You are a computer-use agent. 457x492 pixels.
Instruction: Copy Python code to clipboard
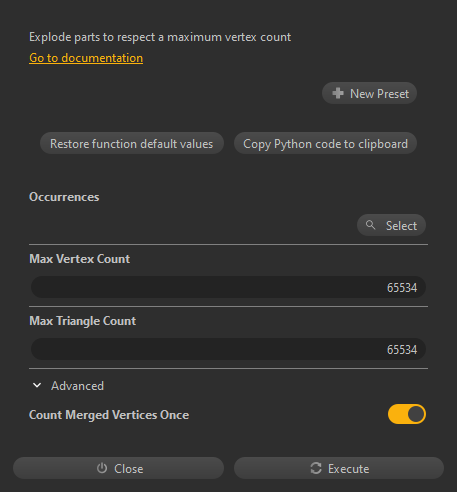tap(325, 143)
